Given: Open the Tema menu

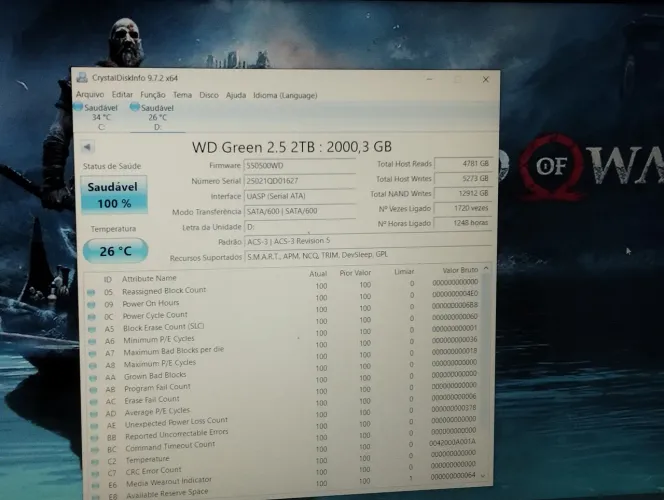Looking at the screenshot, I should point(183,95).
